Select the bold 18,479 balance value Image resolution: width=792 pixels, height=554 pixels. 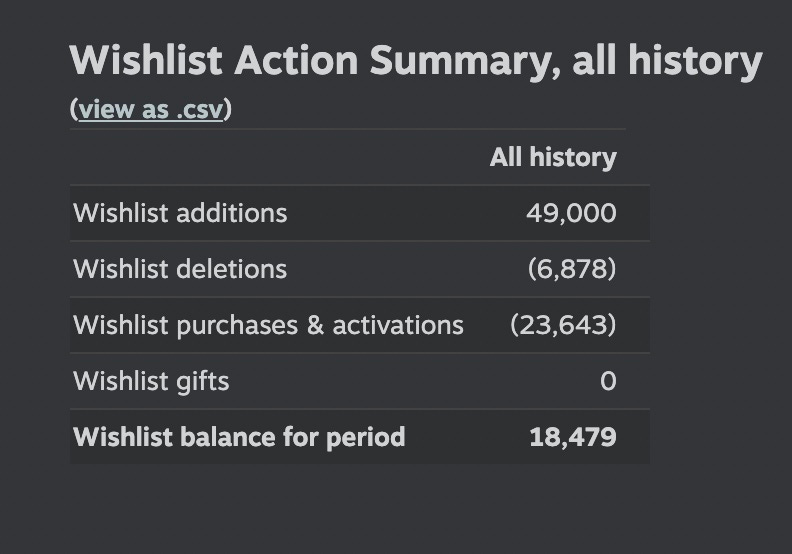(572, 437)
